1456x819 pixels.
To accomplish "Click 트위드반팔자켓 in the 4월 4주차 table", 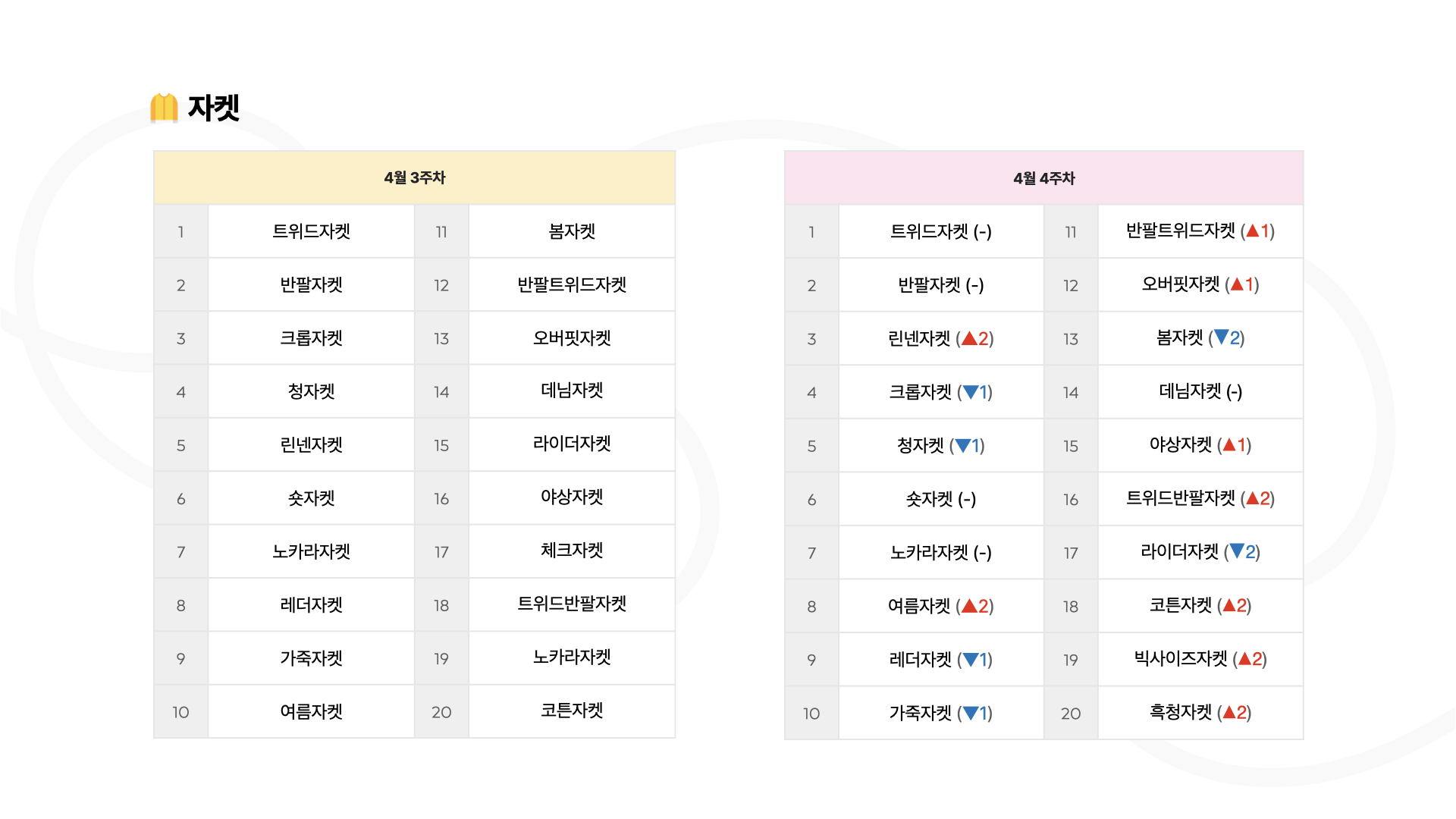I will [x=1181, y=498].
